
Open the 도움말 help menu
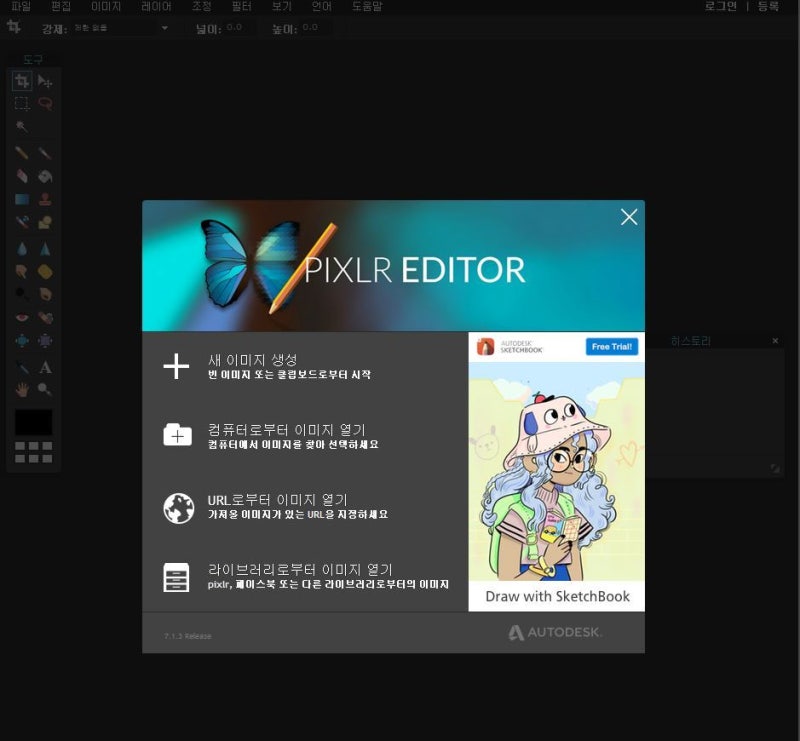pos(367,6)
